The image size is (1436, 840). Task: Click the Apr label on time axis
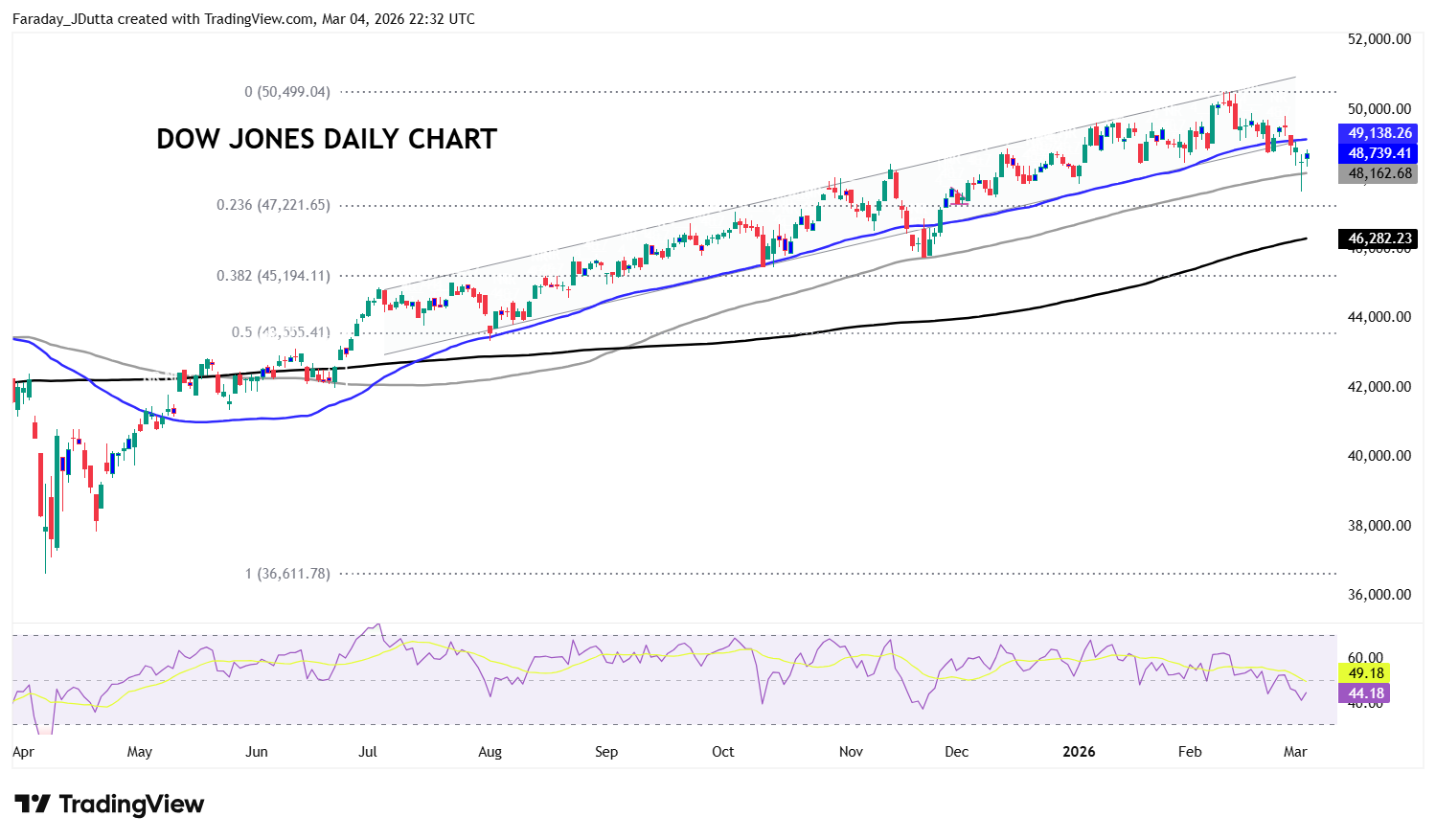(24, 752)
